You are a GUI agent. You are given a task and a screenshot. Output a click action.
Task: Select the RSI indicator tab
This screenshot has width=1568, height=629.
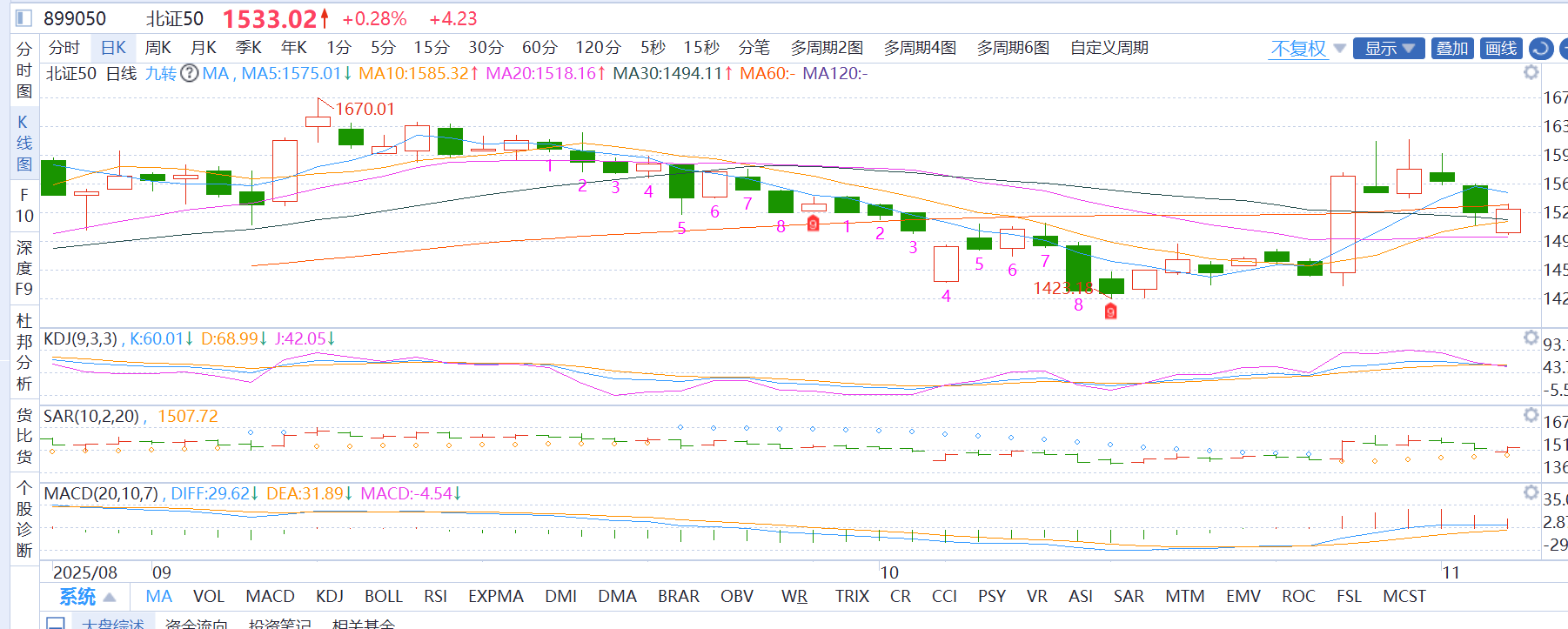(436, 597)
